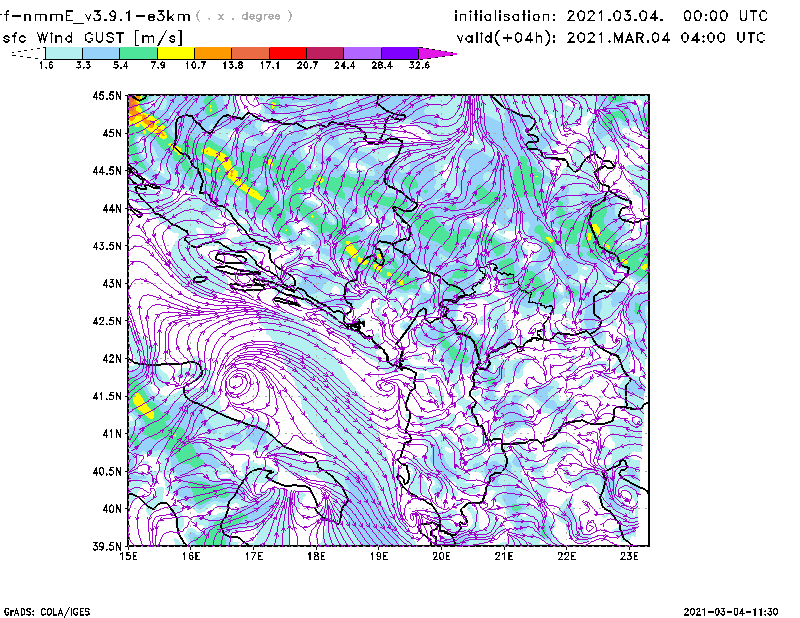This screenshot has width=800, height=618.
Task: Click the legend value 7.9
Action: (158, 65)
